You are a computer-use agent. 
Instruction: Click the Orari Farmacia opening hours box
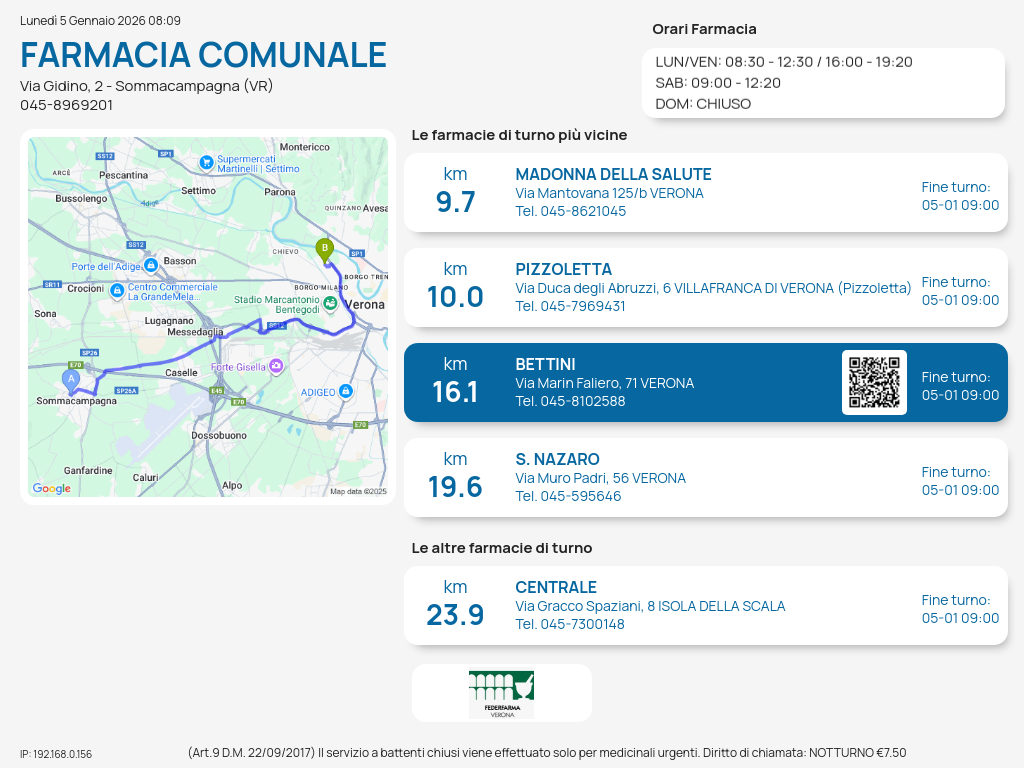[822, 82]
